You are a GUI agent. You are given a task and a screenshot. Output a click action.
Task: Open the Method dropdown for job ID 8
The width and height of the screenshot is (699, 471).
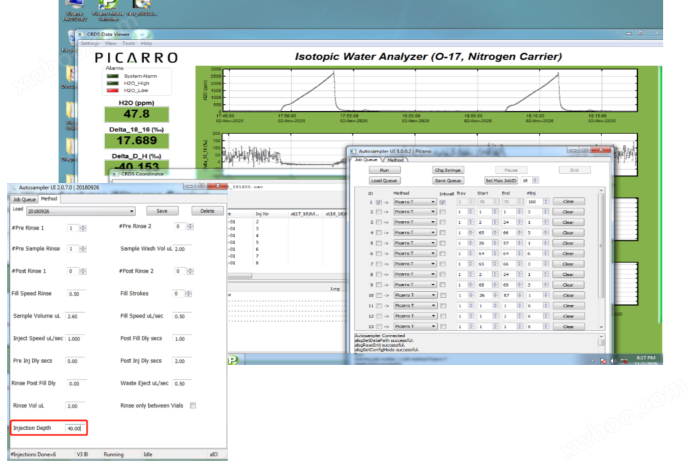(x=415, y=274)
